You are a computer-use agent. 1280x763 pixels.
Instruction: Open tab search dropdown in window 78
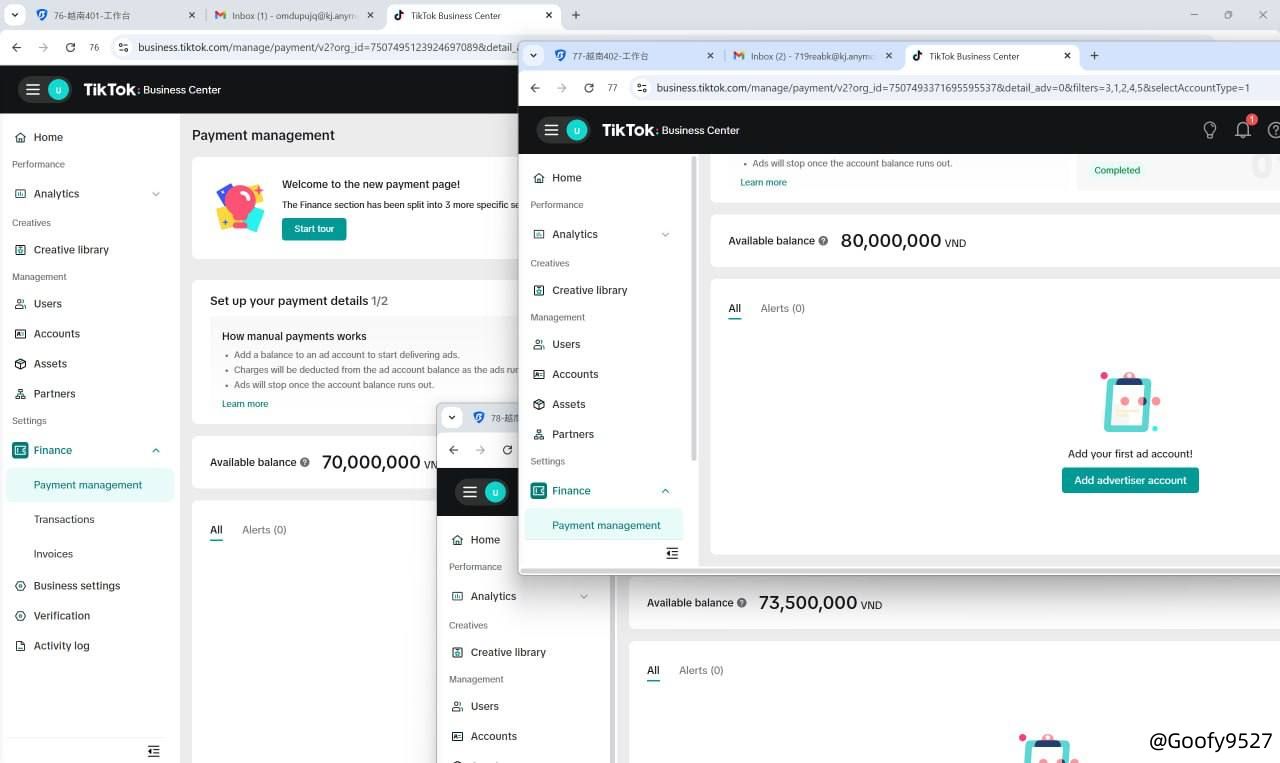[452, 417]
